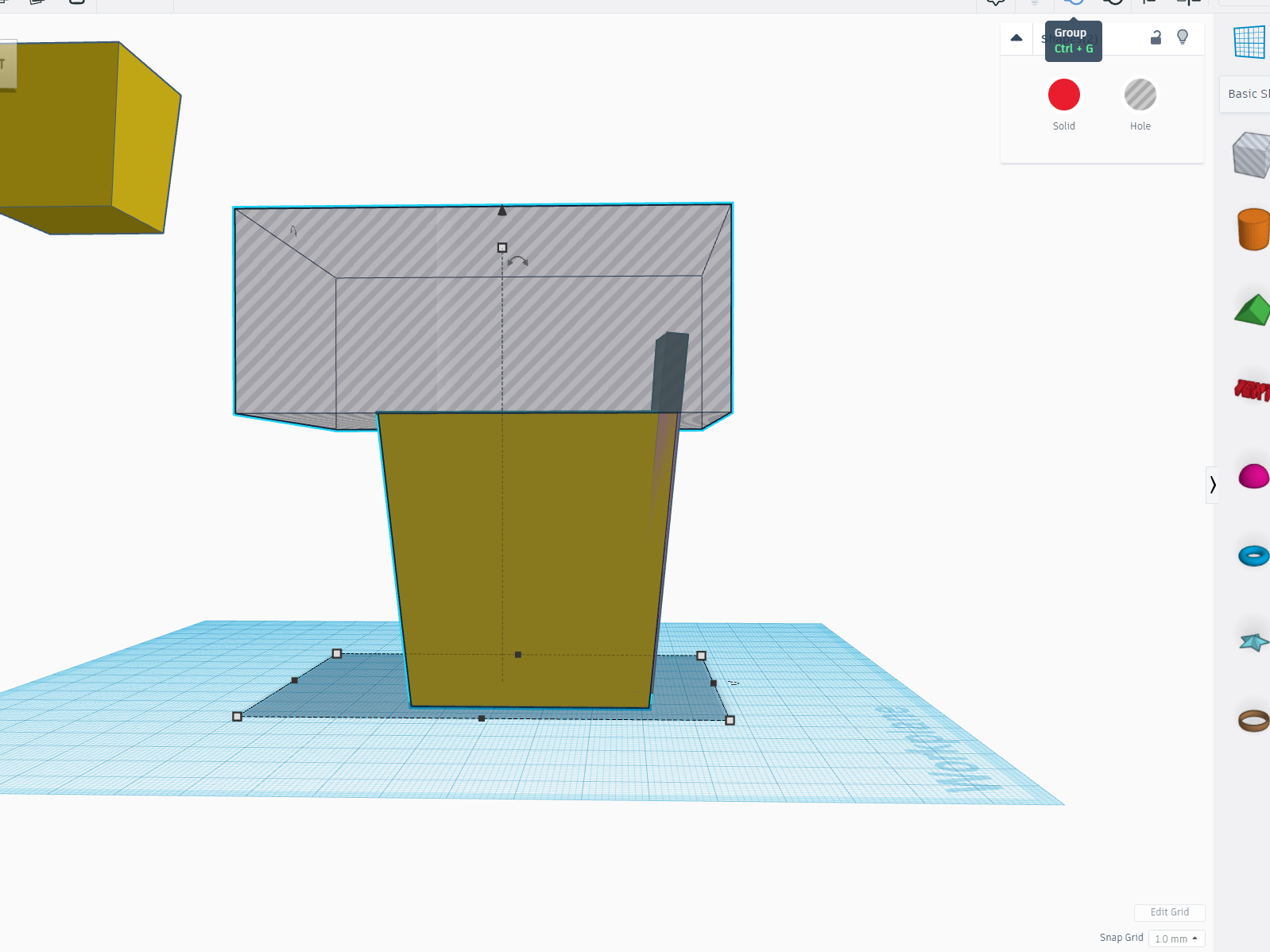Select the thin dark teal bar shape
This screenshot has width=1270, height=952.
pos(670,371)
